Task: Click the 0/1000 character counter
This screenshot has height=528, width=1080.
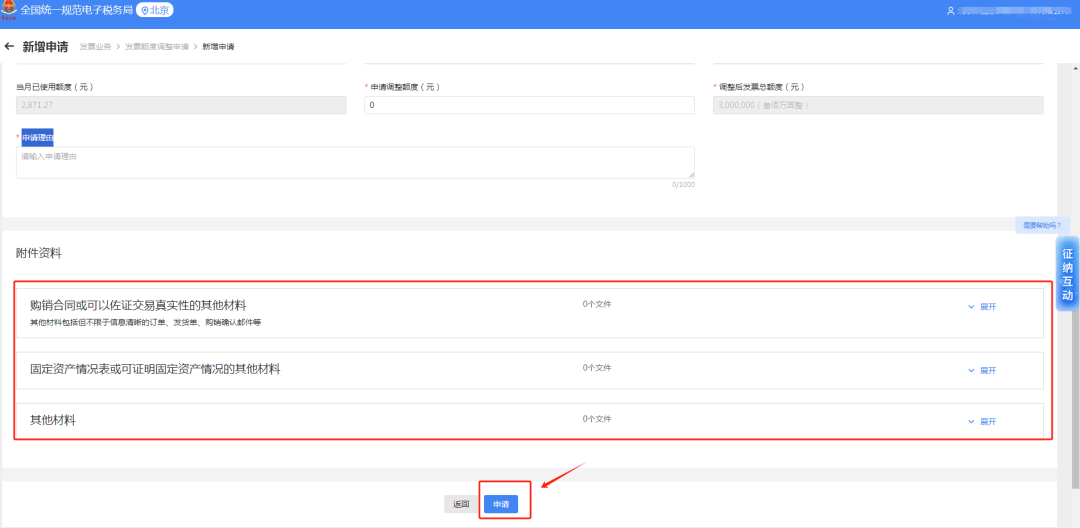Action: point(683,184)
